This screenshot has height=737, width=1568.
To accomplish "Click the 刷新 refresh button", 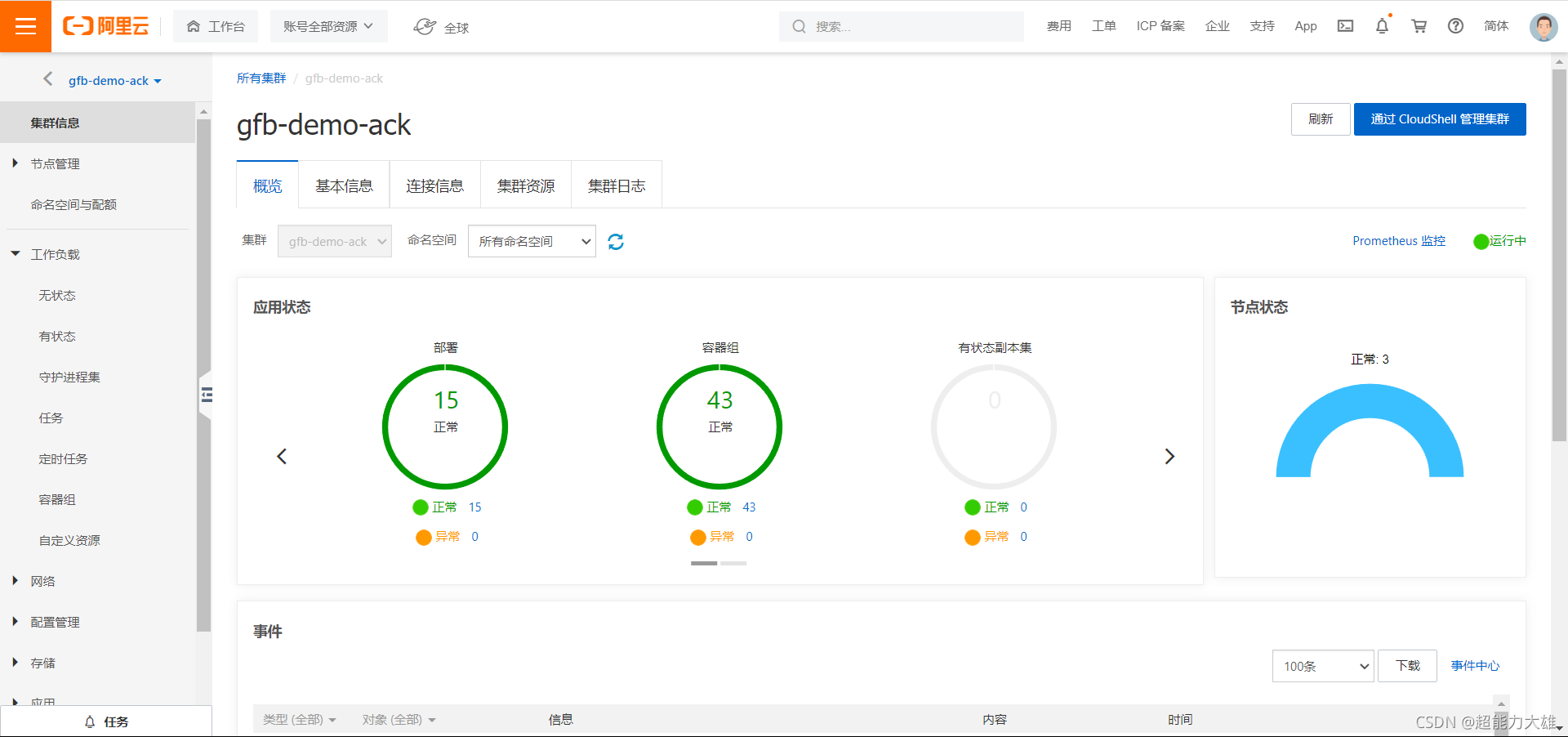I will 1321,119.
